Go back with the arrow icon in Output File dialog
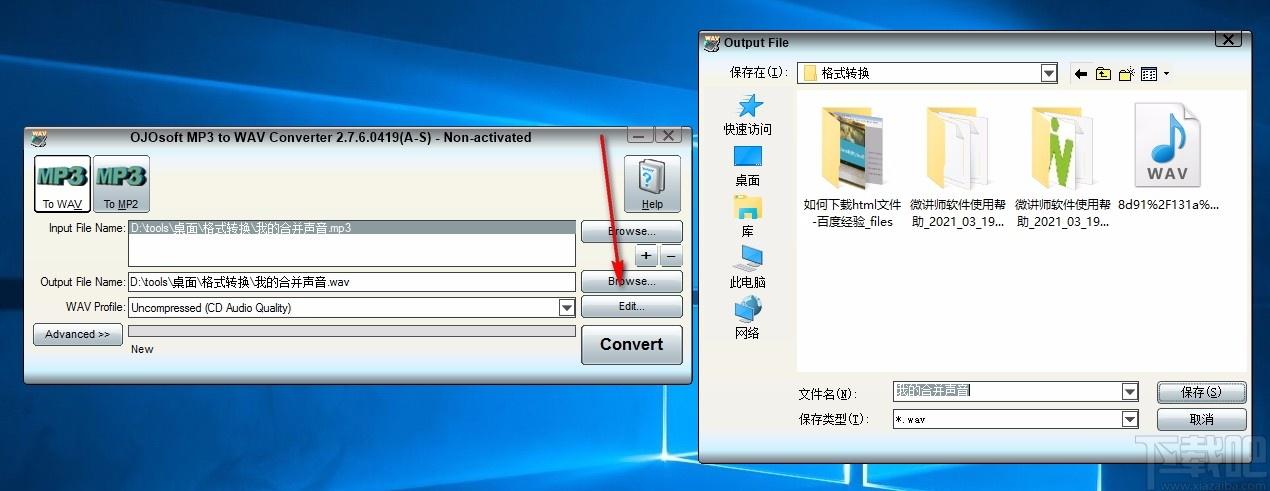Image resolution: width=1270 pixels, height=491 pixels. (1080, 73)
